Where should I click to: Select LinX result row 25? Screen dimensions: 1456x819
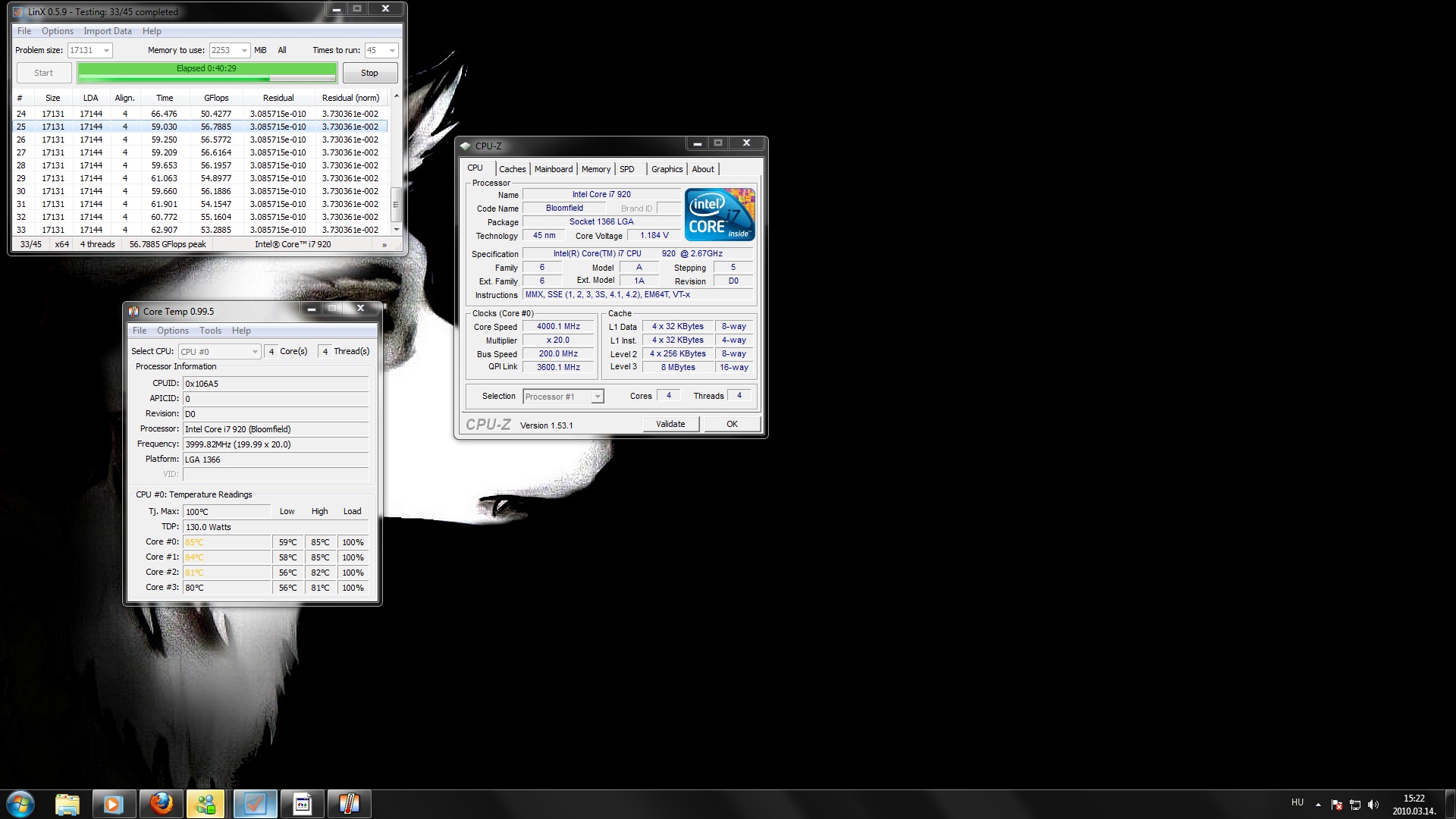200,127
